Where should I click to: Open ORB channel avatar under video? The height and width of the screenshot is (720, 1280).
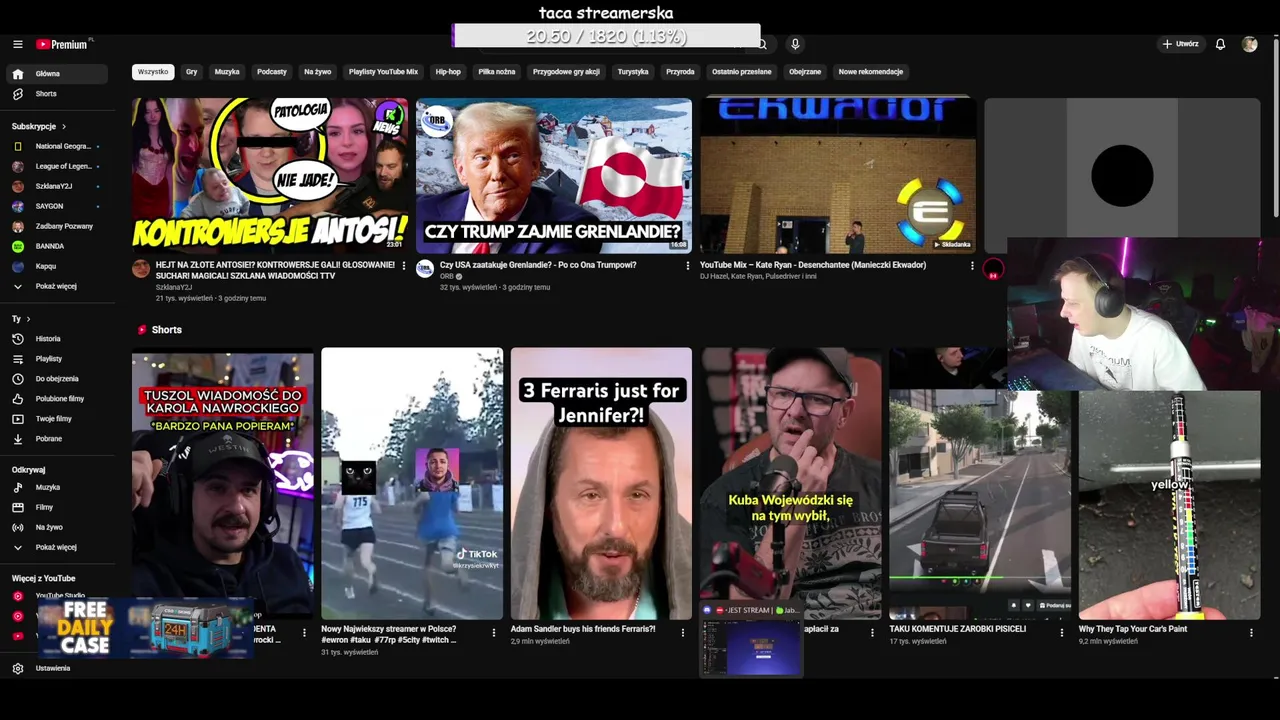click(425, 269)
